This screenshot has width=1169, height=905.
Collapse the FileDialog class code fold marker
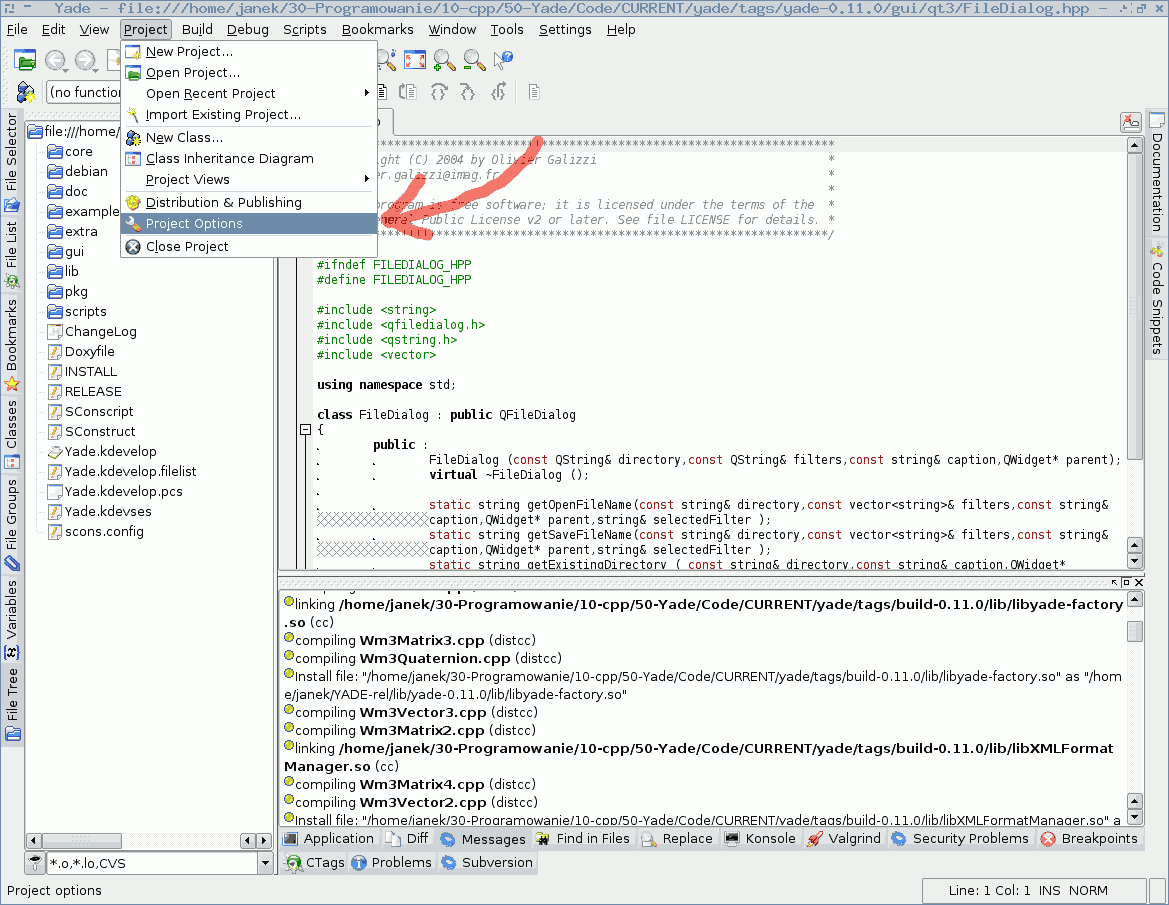[x=305, y=430]
